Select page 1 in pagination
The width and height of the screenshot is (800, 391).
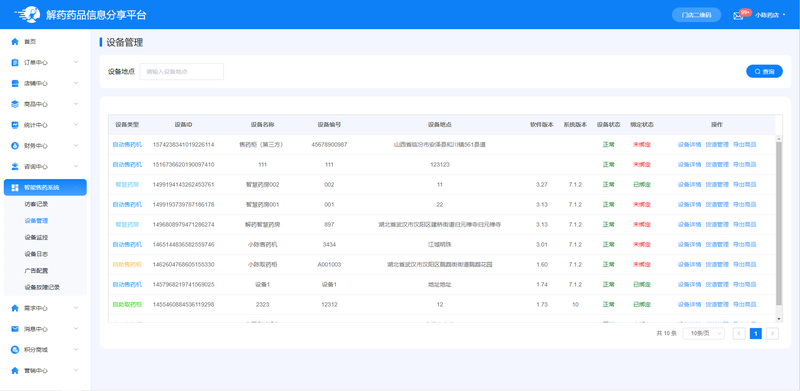click(x=756, y=333)
